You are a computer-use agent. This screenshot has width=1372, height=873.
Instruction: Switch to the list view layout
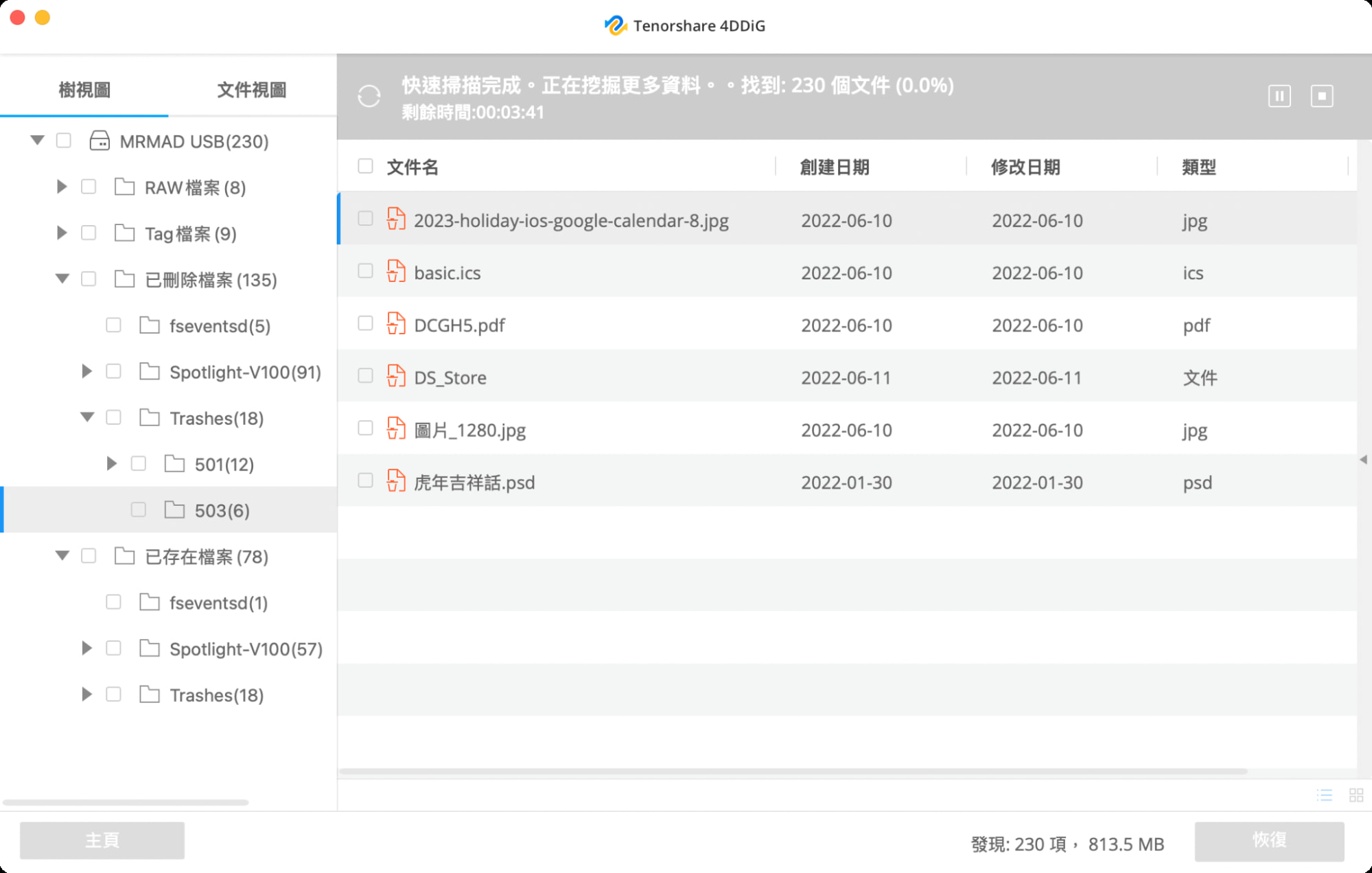tap(1324, 795)
